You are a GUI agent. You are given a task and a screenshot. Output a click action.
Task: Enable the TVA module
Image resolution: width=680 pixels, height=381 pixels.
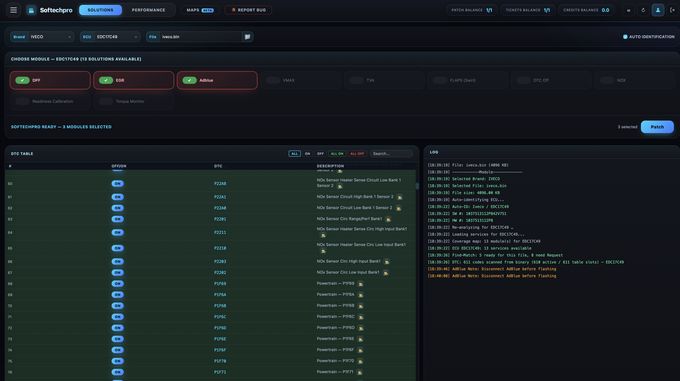[356, 80]
